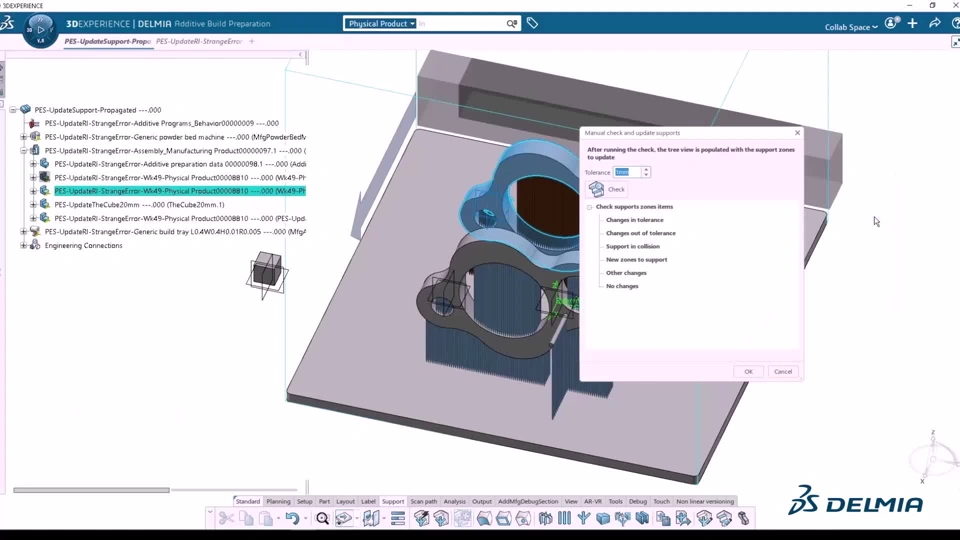This screenshot has width=960, height=540.
Task: Switch to the Standard toolbar tab
Action: 248,501
